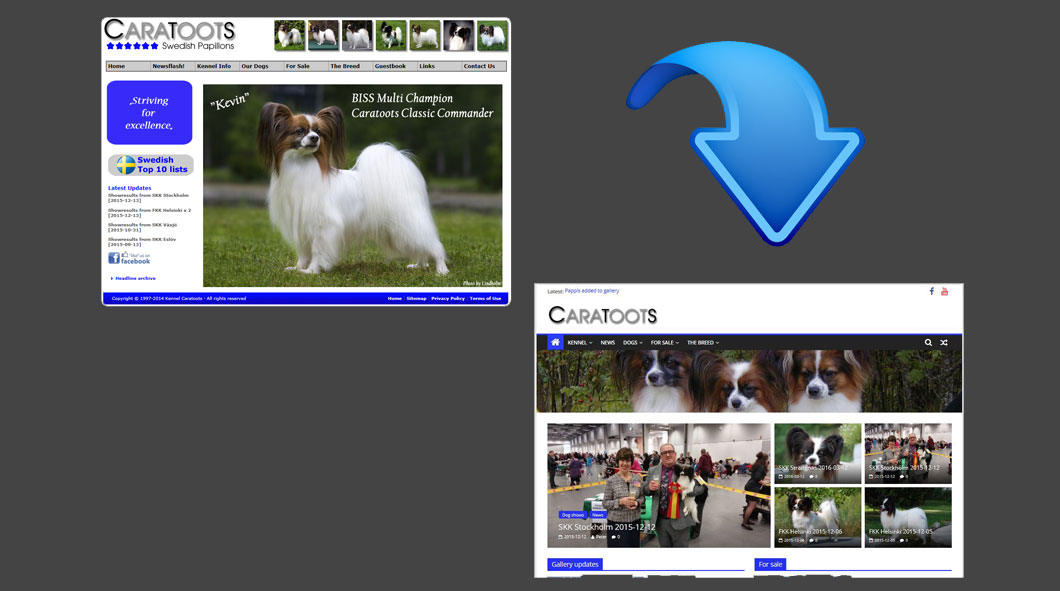The width and height of the screenshot is (1060, 591).
Task: Click Home in the old site's grey menu bar
Action: point(116,66)
